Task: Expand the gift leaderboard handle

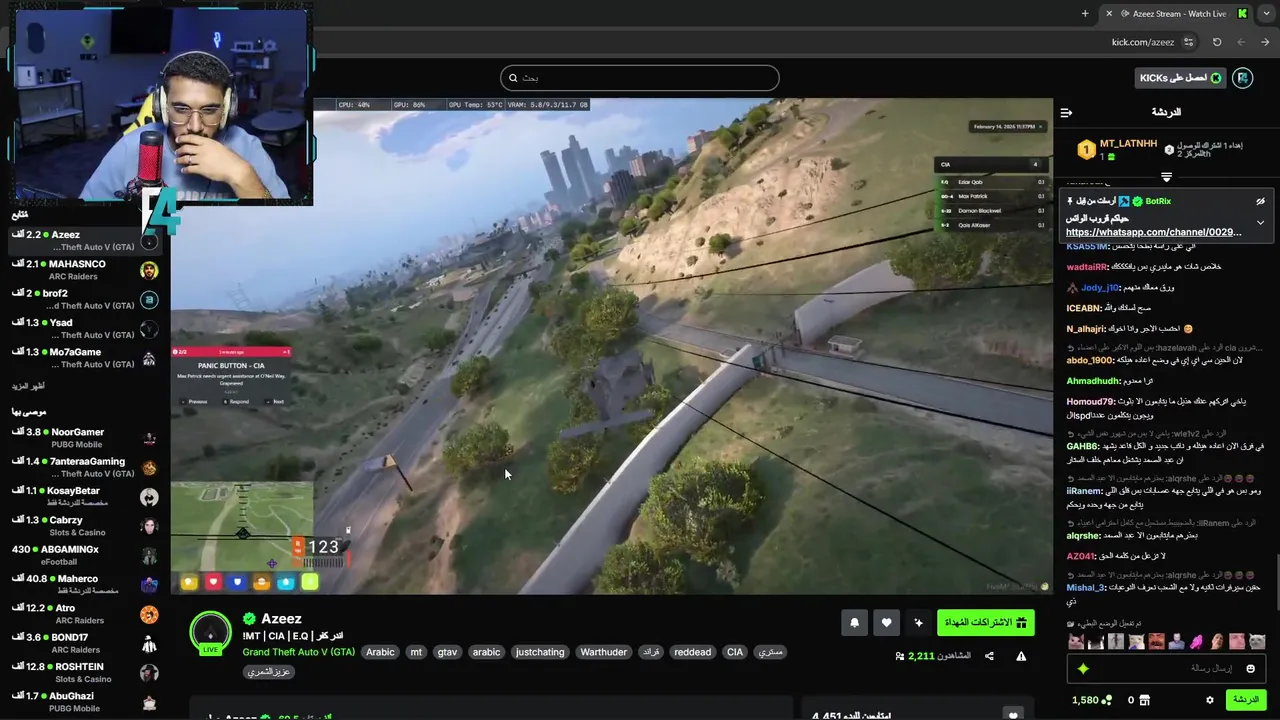Action: coord(1166,177)
